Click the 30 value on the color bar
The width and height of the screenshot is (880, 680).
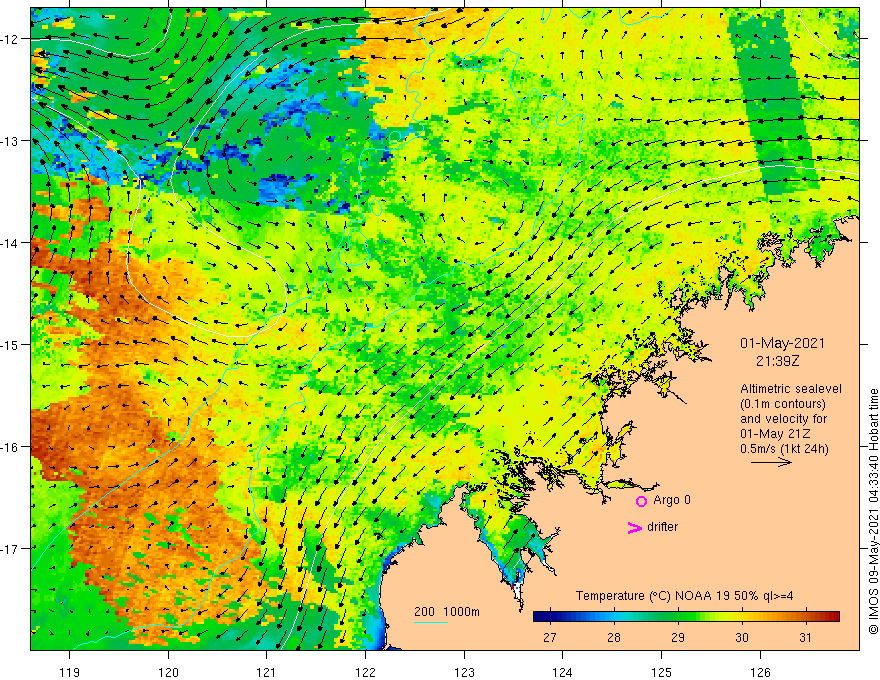pos(742,638)
